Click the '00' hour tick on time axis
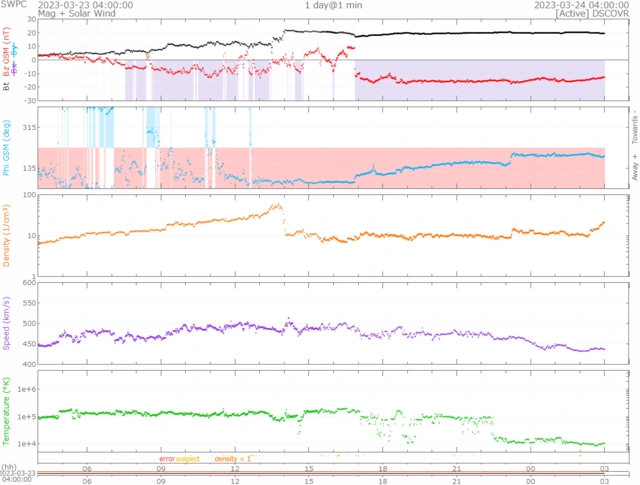 530,468
